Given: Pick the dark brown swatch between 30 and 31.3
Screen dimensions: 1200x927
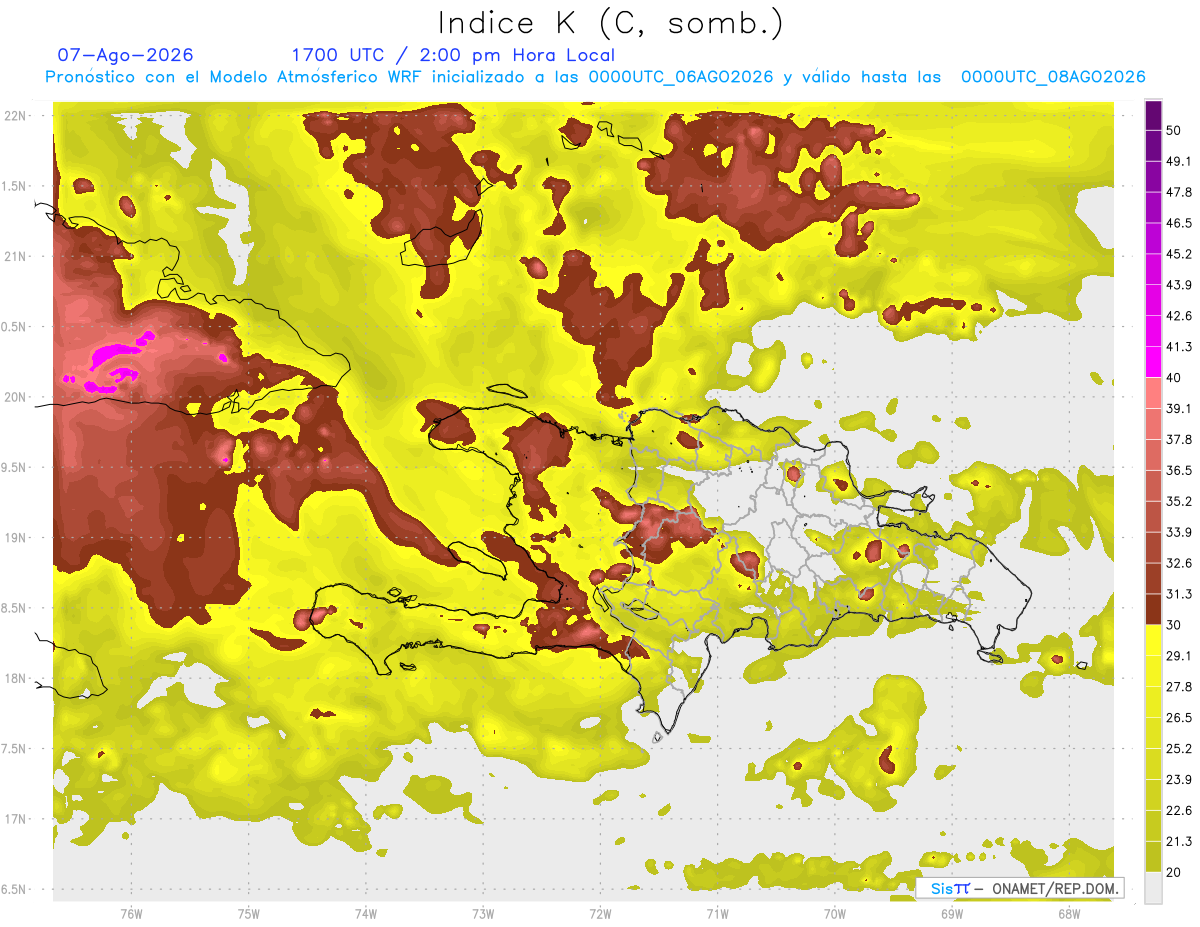Looking at the screenshot, I should pyautogui.click(x=1153, y=609).
